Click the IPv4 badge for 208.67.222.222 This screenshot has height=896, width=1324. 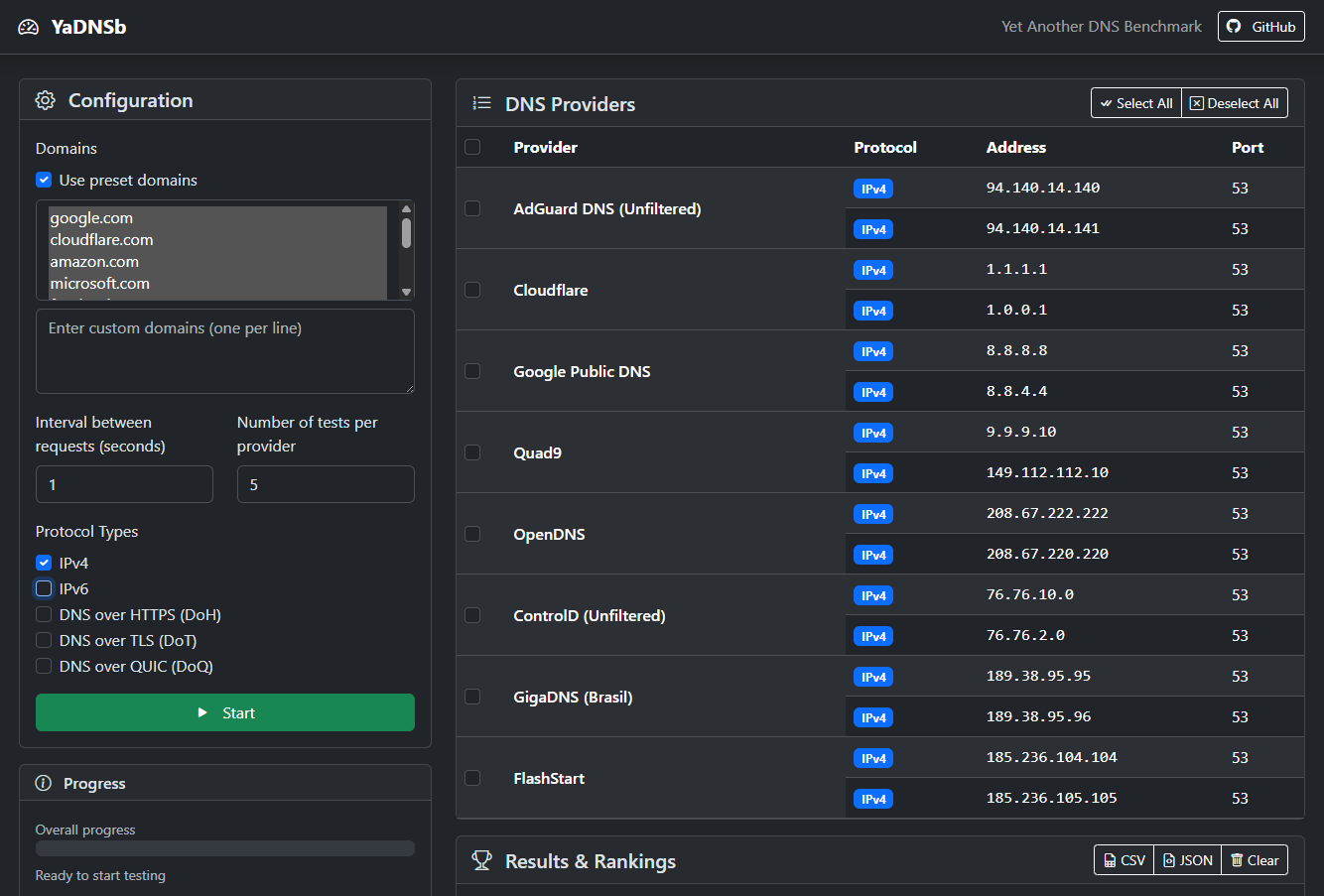[873, 514]
